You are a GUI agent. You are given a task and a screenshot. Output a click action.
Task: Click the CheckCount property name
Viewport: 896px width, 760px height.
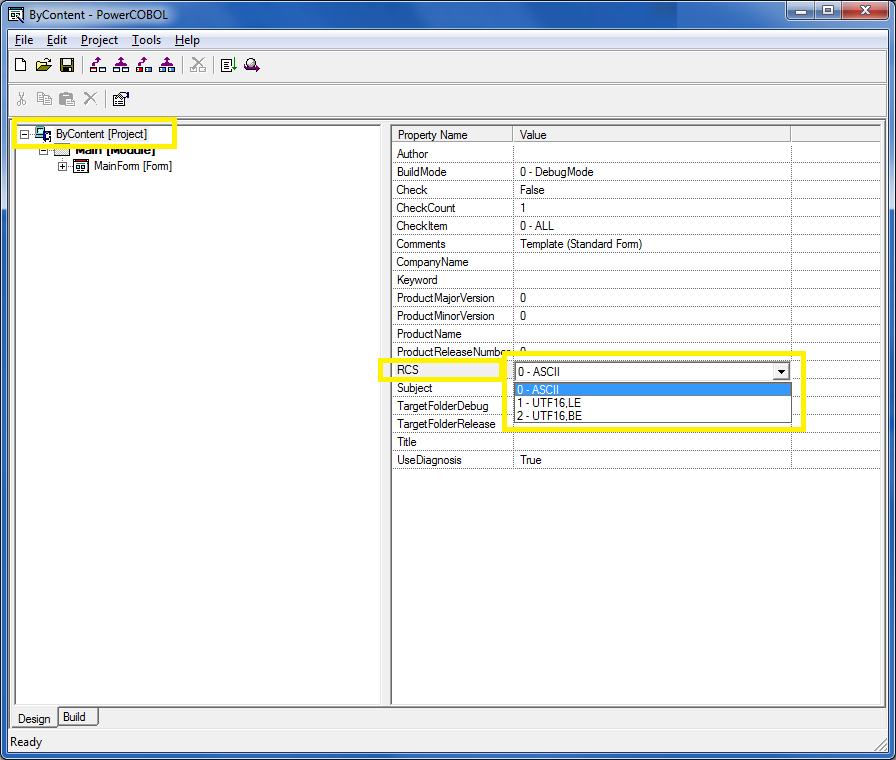pos(426,208)
